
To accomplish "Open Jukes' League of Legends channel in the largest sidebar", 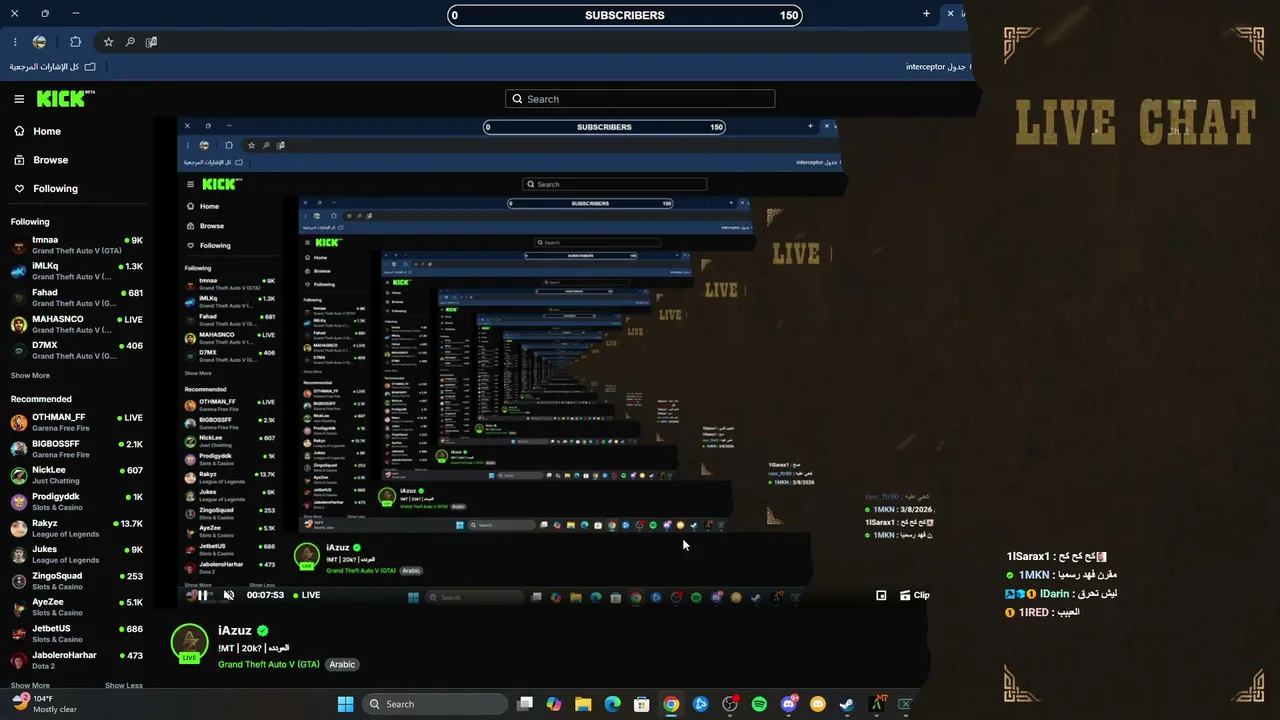I will [x=77, y=554].
